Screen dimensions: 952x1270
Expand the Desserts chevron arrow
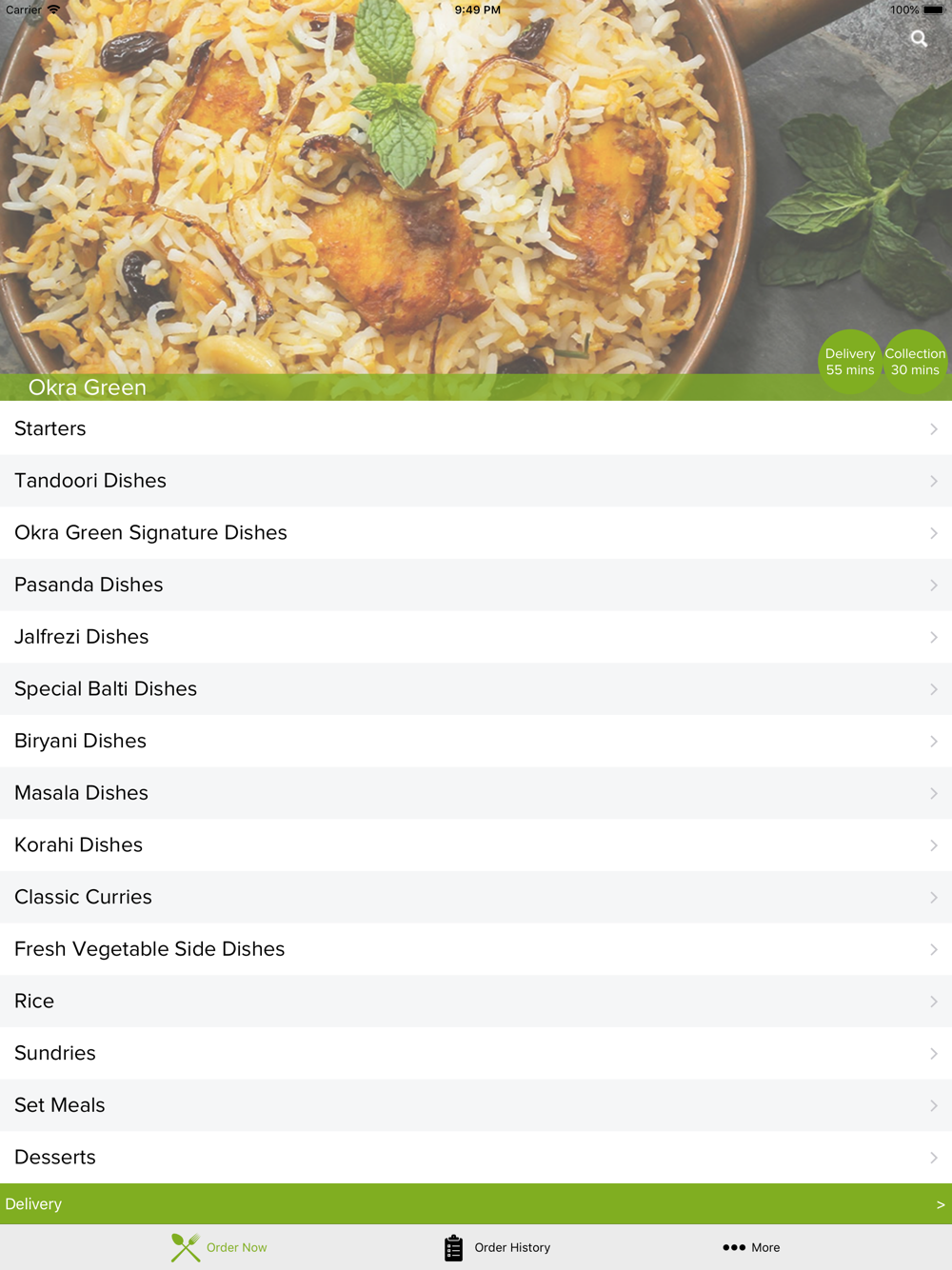(934, 1158)
